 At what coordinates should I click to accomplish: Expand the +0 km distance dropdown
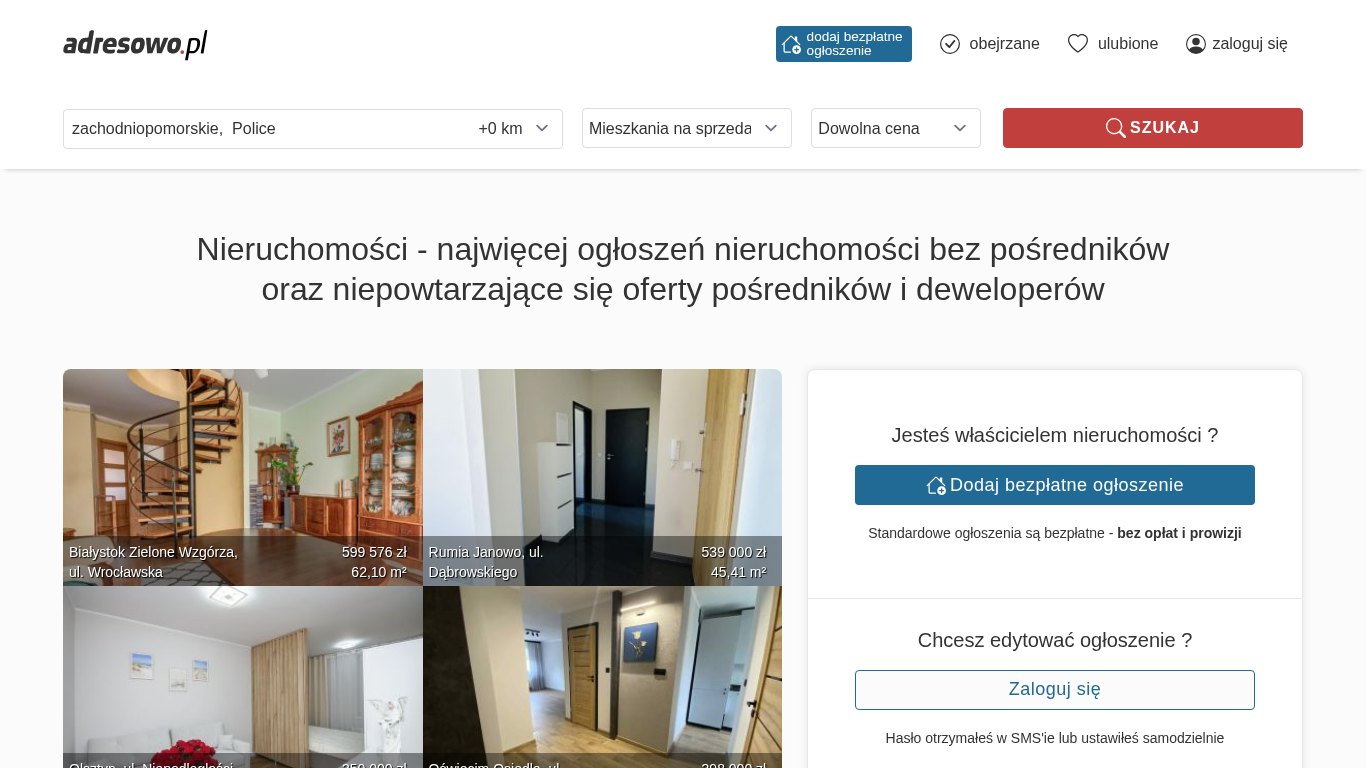(515, 129)
